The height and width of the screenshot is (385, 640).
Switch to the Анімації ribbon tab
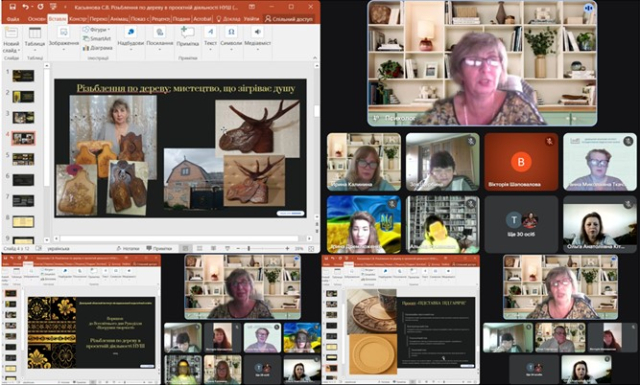tap(119, 19)
